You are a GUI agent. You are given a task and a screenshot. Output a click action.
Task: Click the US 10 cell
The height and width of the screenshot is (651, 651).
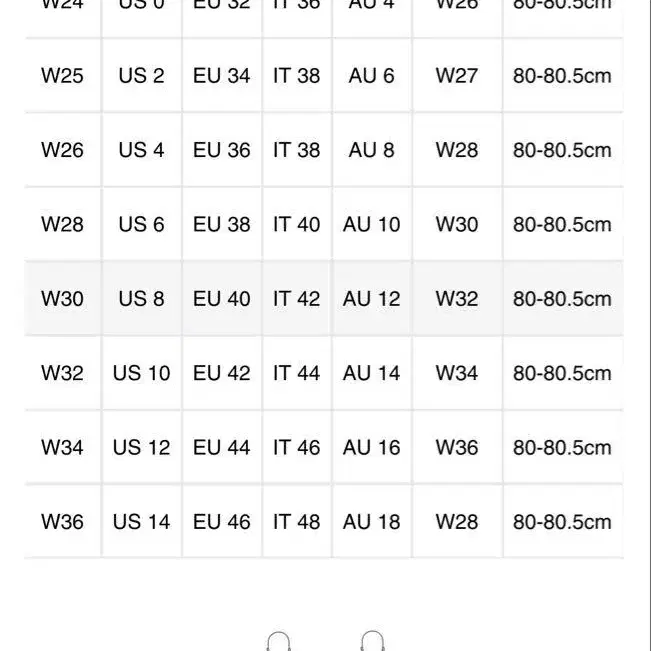coord(142,373)
